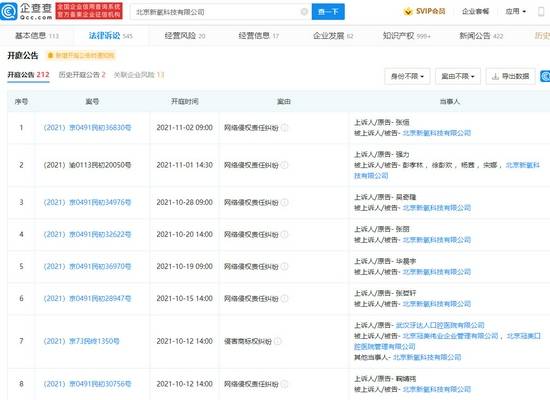Select the 开庭公告 212 sub-tab
The height and width of the screenshot is (400, 550).
click(28, 75)
